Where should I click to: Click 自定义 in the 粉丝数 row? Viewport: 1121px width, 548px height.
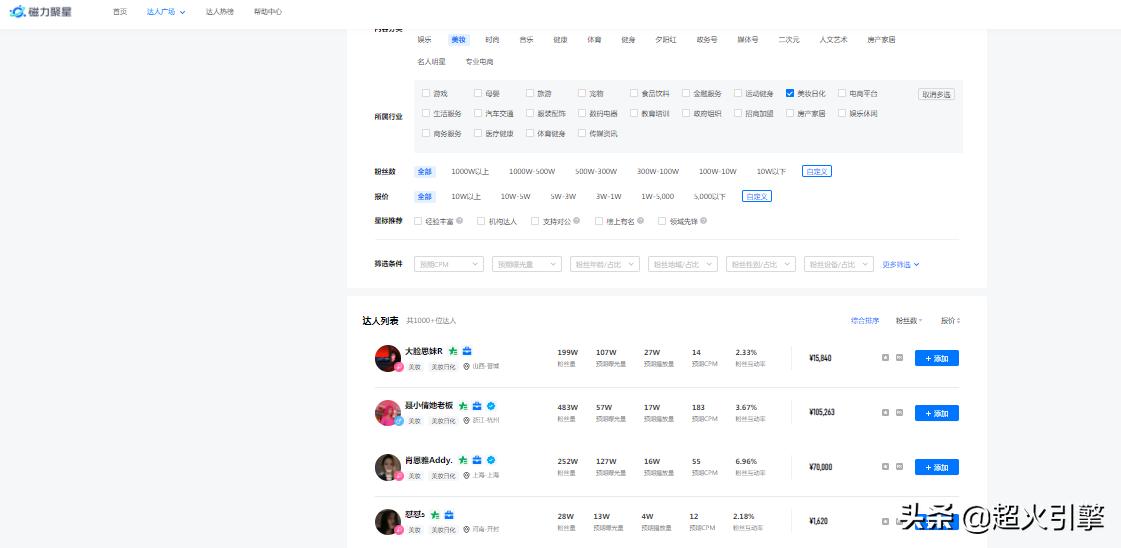(816, 171)
